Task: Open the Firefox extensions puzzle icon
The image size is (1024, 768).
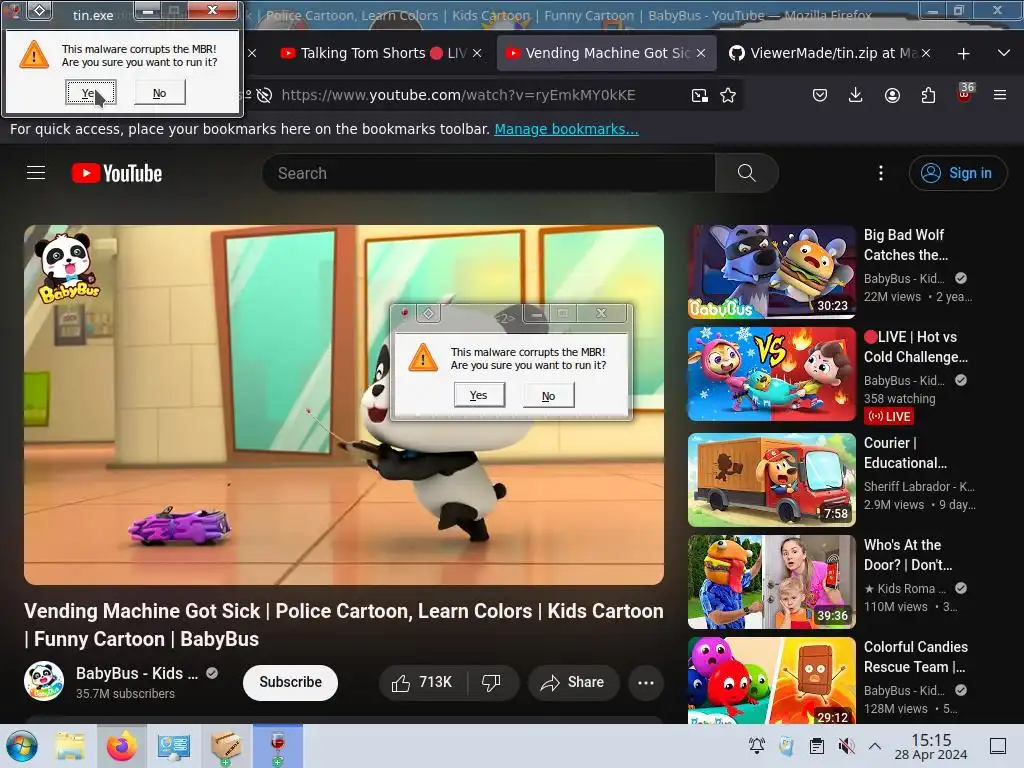Action: click(928, 95)
